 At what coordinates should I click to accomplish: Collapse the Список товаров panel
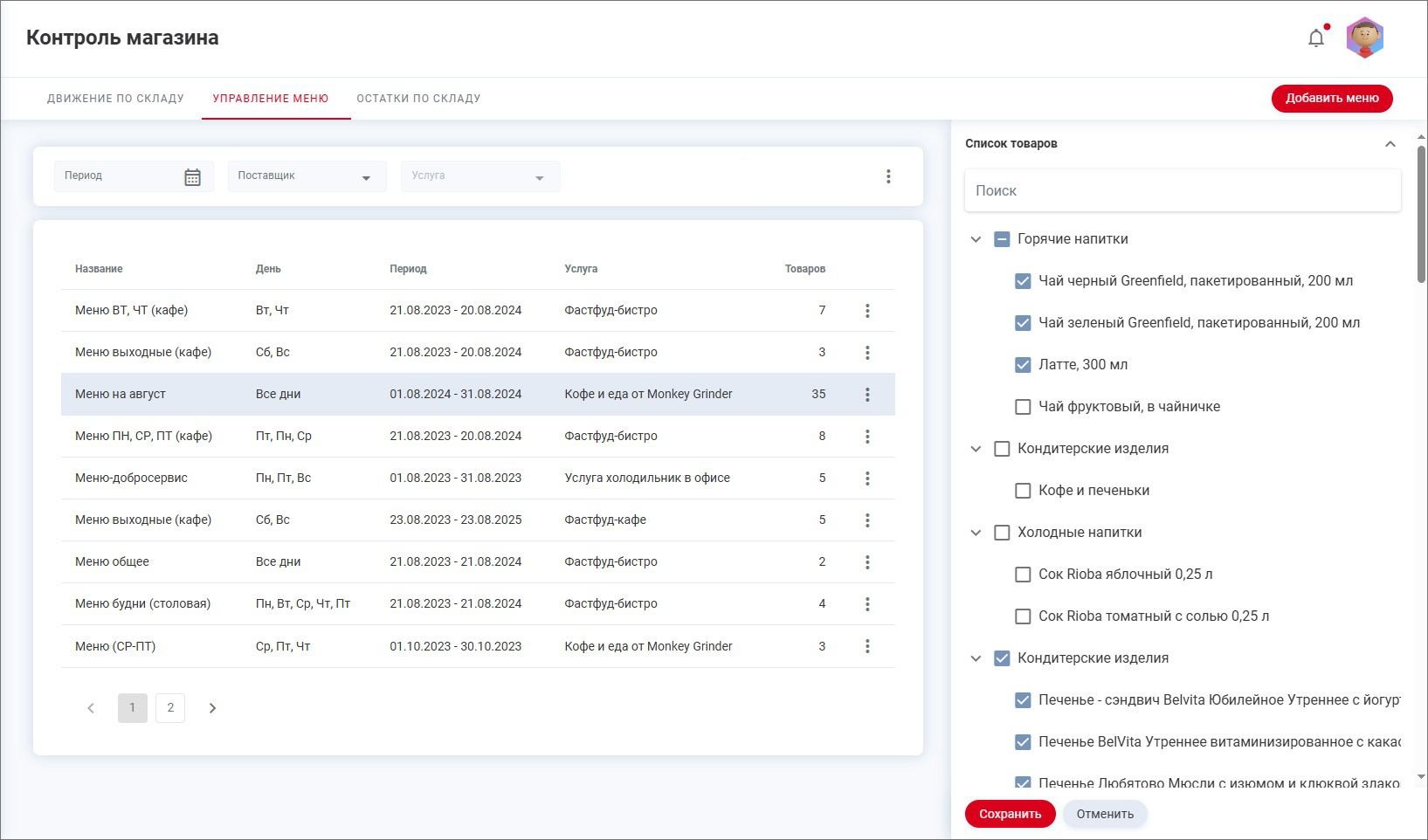[x=1390, y=144]
